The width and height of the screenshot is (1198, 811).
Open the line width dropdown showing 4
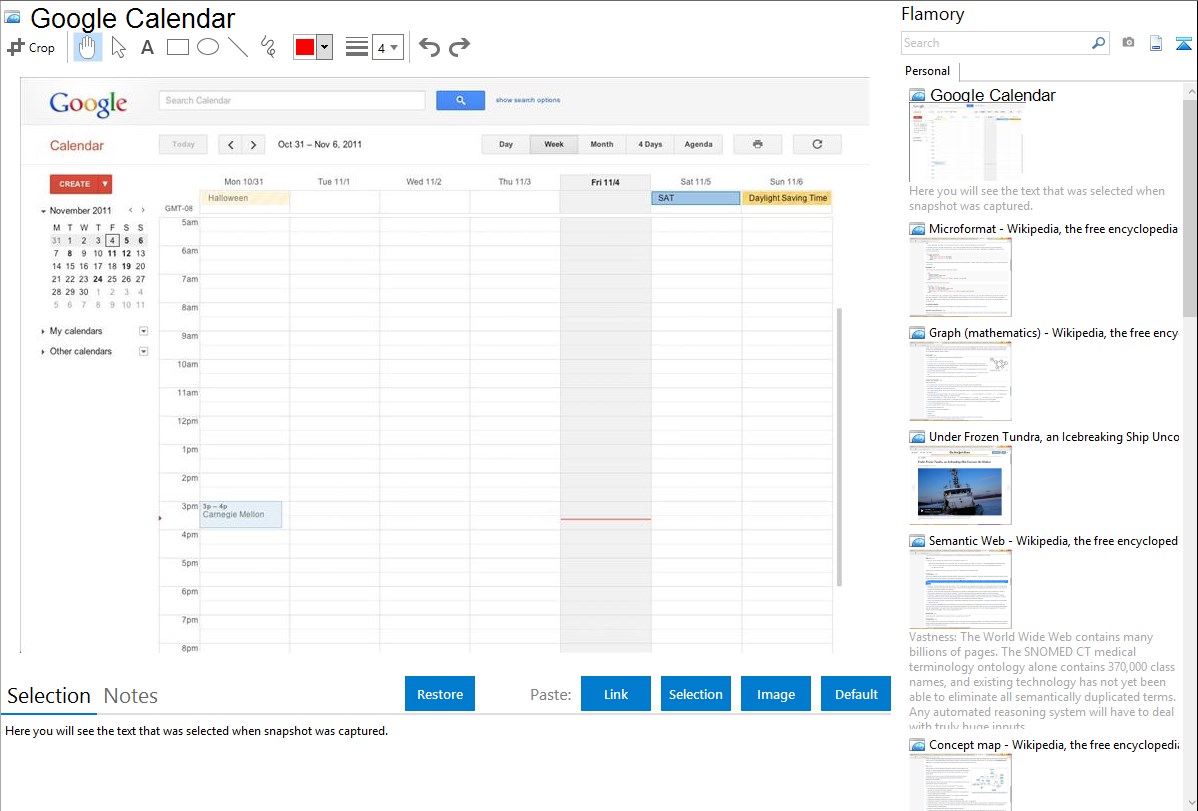[388, 47]
